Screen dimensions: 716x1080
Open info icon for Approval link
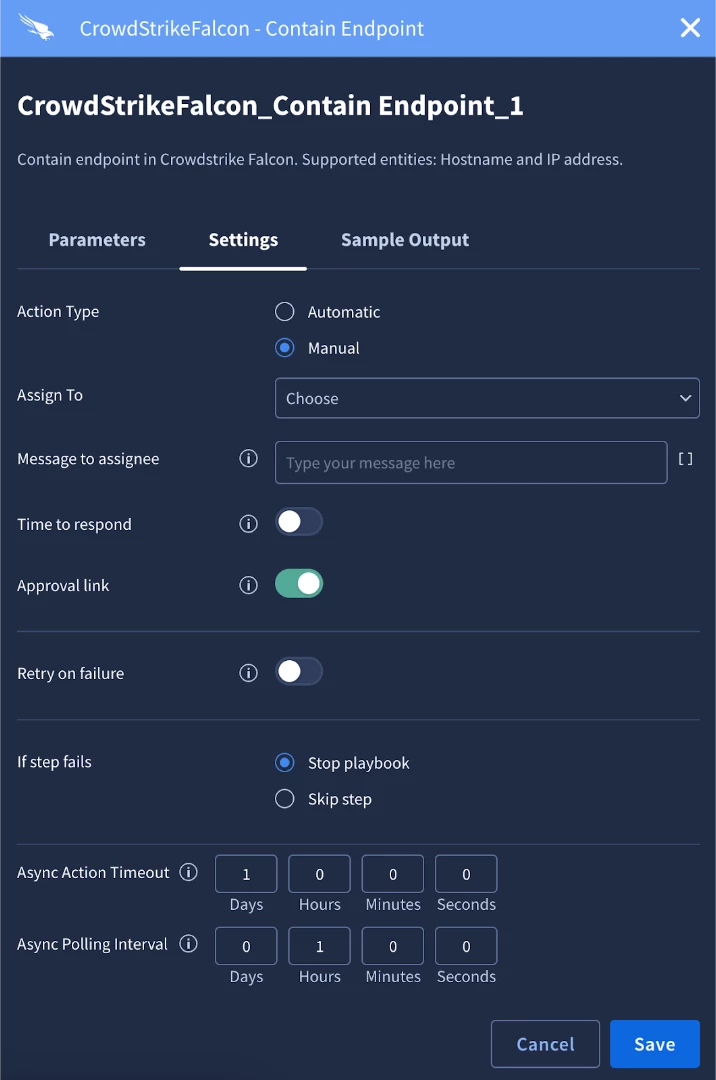click(249, 585)
